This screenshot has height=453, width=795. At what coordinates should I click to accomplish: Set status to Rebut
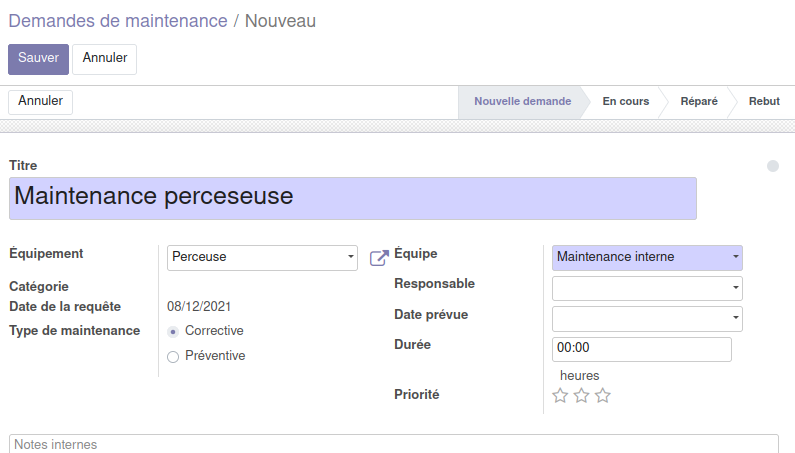coord(764,101)
